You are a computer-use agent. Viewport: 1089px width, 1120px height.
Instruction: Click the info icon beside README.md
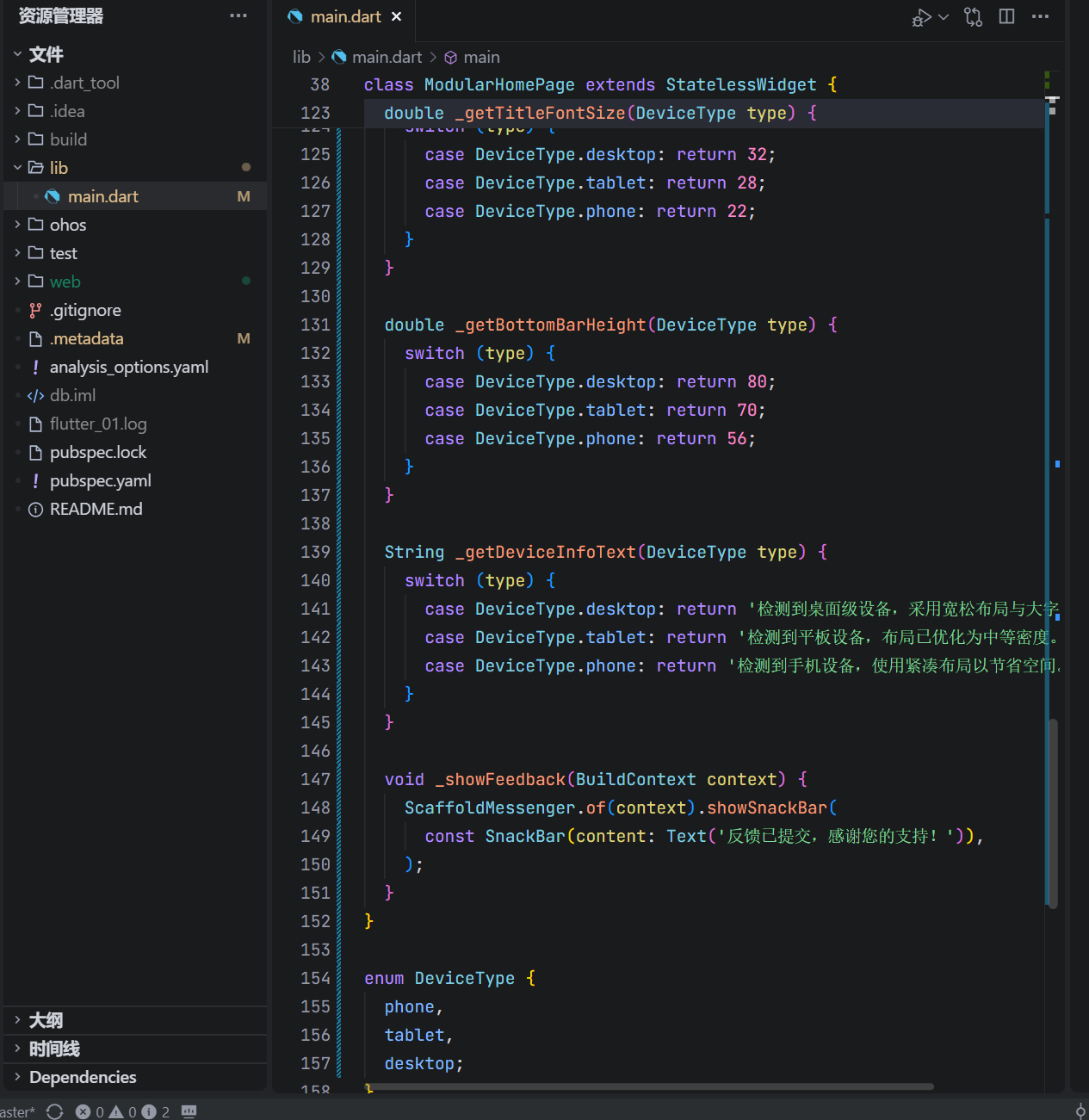tap(35, 510)
